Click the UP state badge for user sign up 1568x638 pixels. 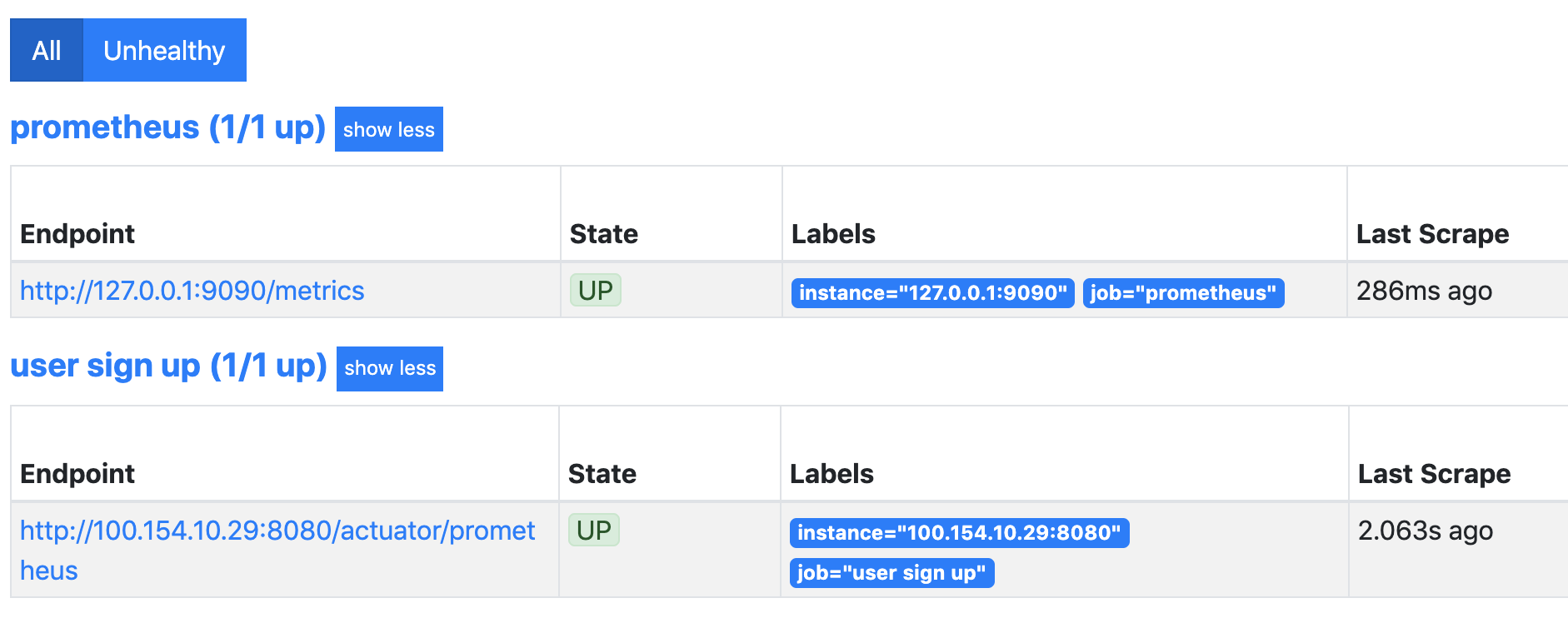(x=593, y=530)
